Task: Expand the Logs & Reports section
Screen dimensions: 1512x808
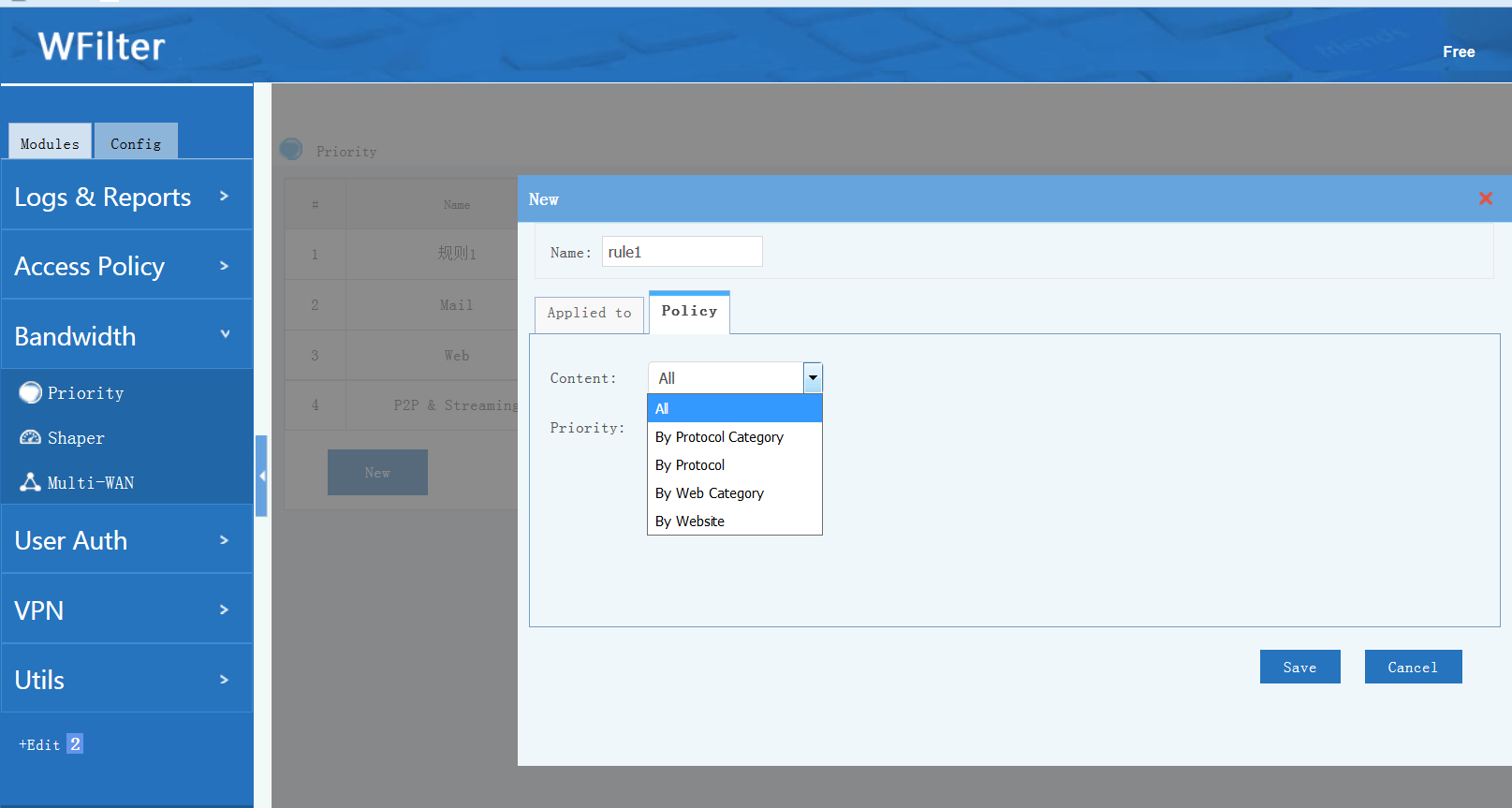Action: tap(126, 196)
